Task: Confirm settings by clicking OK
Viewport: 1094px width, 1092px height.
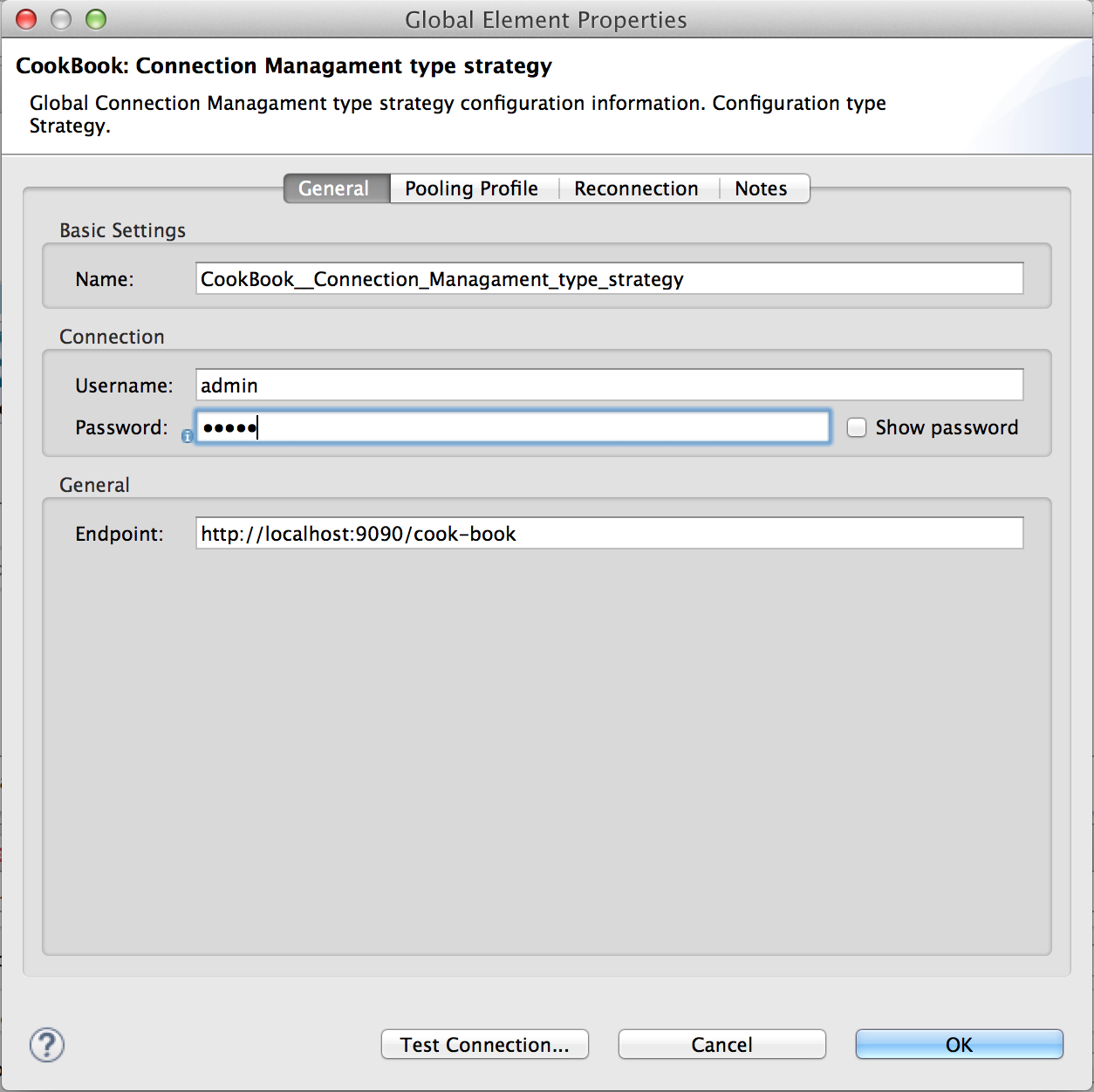Action: point(958,1044)
